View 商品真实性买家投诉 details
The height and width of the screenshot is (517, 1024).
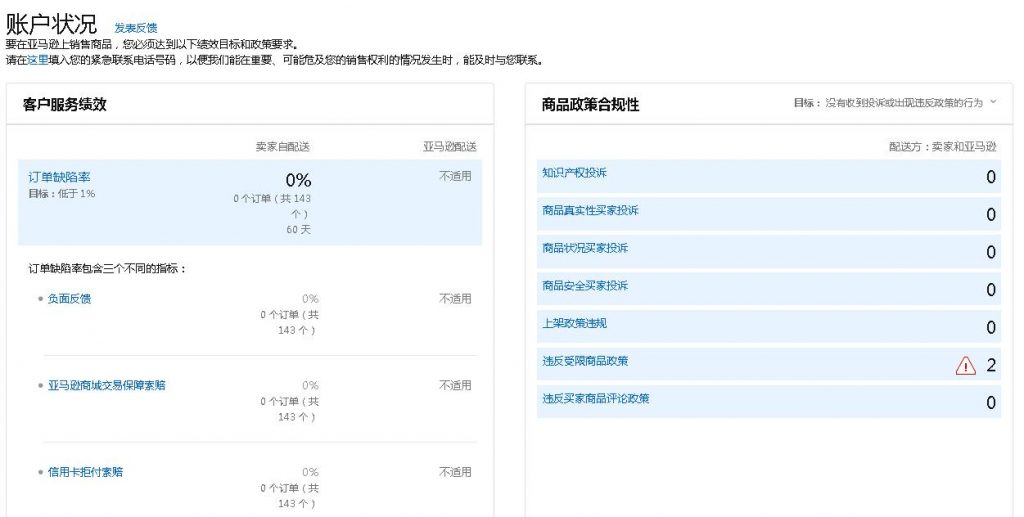(x=590, y=210)
